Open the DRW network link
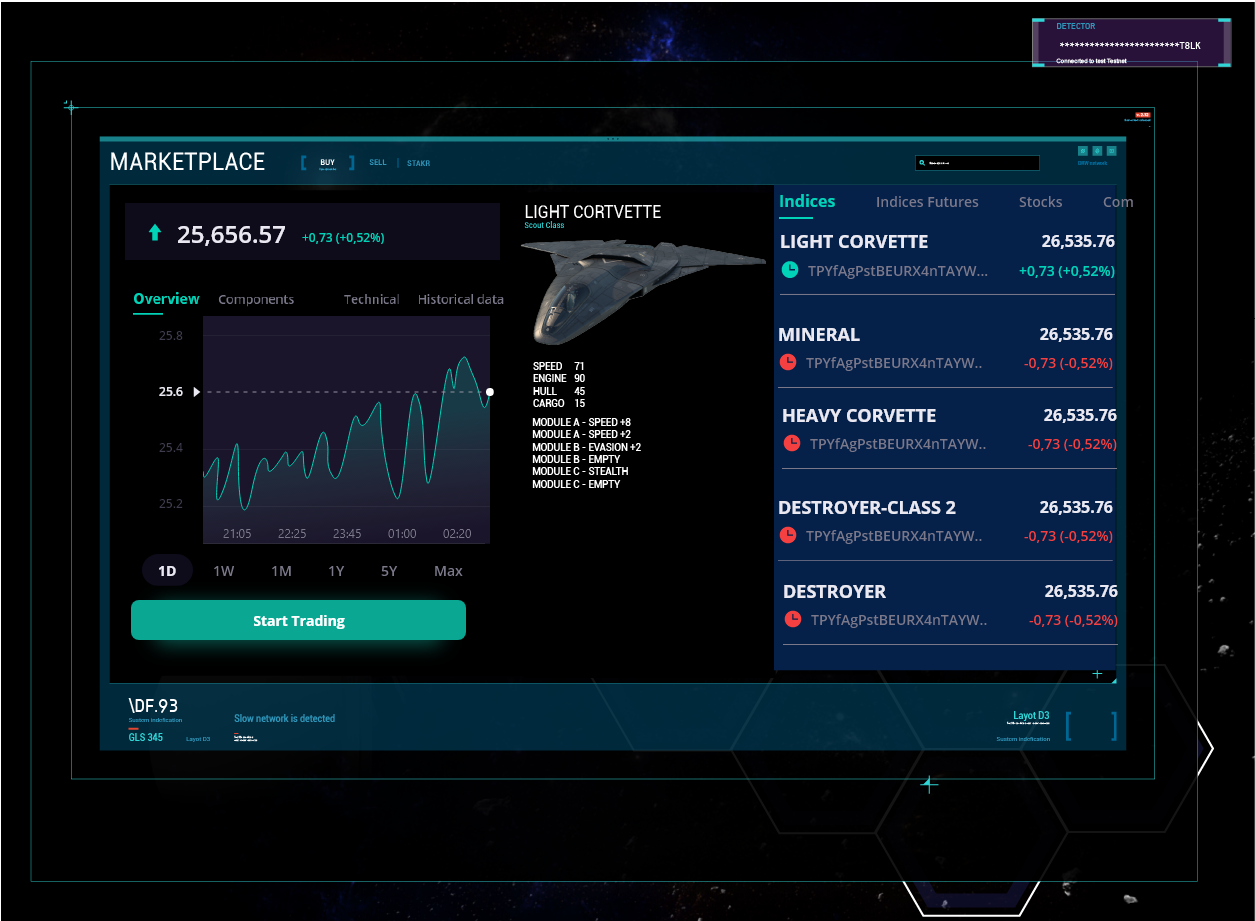The image size is (1255, 921). click(x=1092, y=163)
